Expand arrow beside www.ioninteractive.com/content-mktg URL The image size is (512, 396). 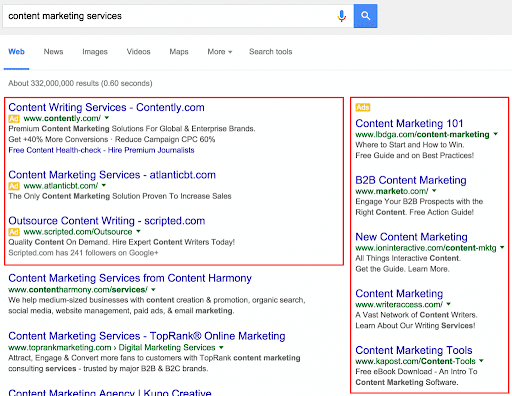click(502, 247)
